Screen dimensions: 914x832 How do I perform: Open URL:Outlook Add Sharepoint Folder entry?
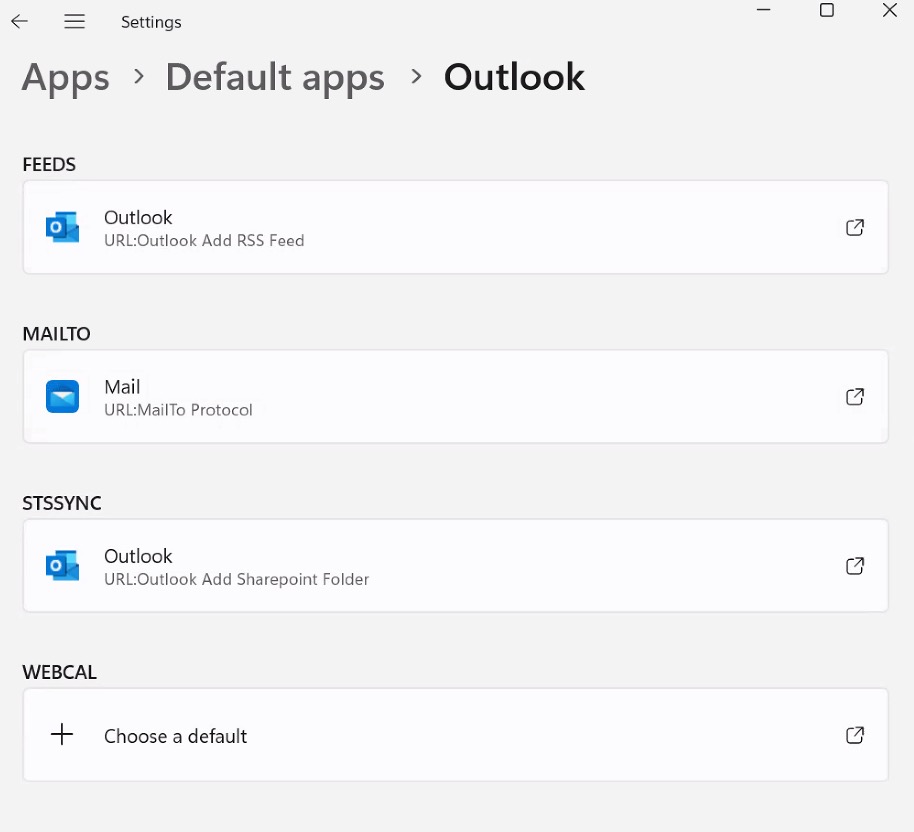[x=455, y=566]
